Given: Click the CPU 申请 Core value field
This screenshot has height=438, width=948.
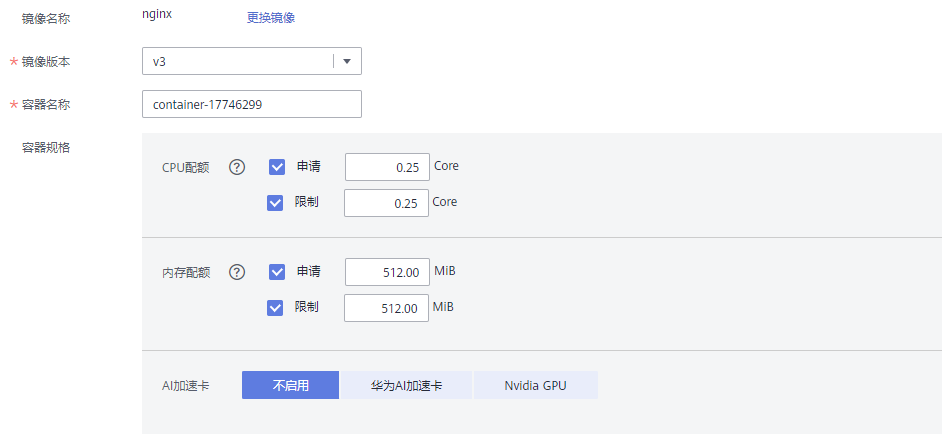Looking at the screenshot, I should 387,167.
